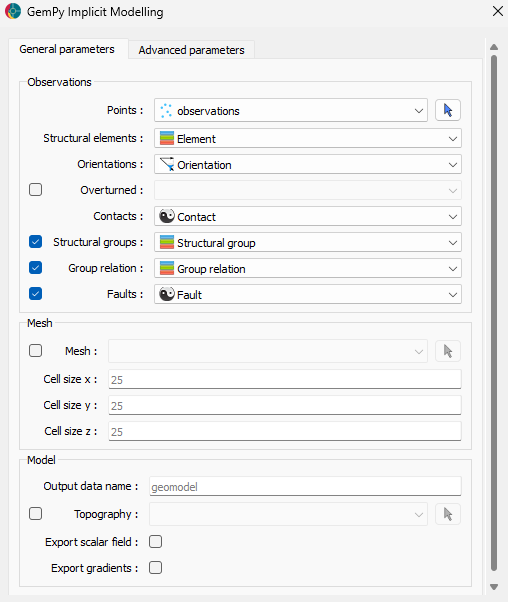Enable the Overturned checkbox
The image size is (508, 602).
(x=35, y=190)
